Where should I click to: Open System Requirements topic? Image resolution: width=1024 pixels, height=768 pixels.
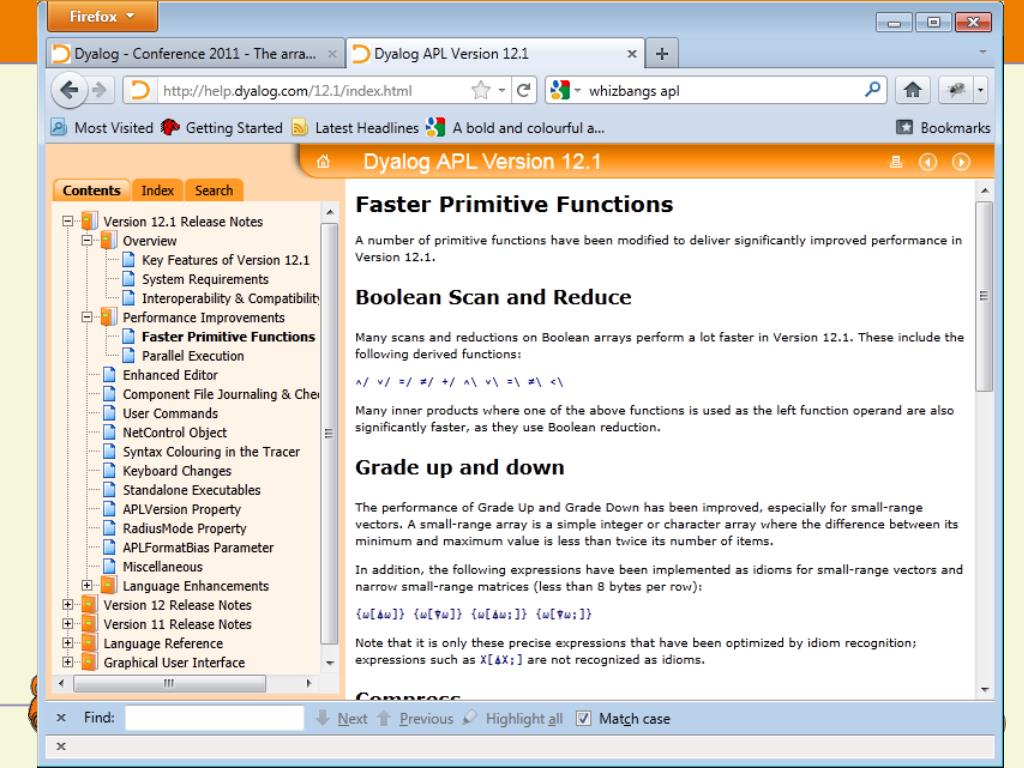click(x=205, y=280)
